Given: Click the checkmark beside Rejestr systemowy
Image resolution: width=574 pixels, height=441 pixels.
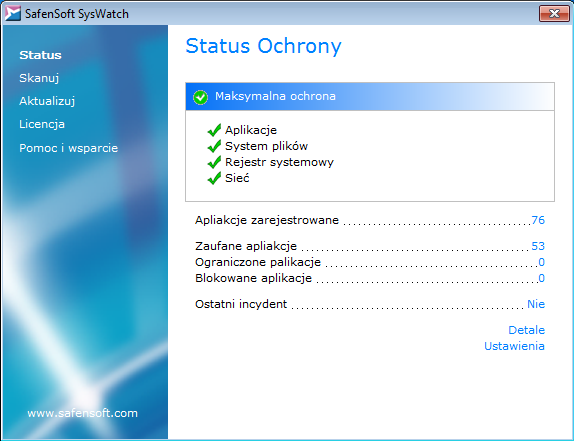Looking at the screenshot, I should 214,162.
